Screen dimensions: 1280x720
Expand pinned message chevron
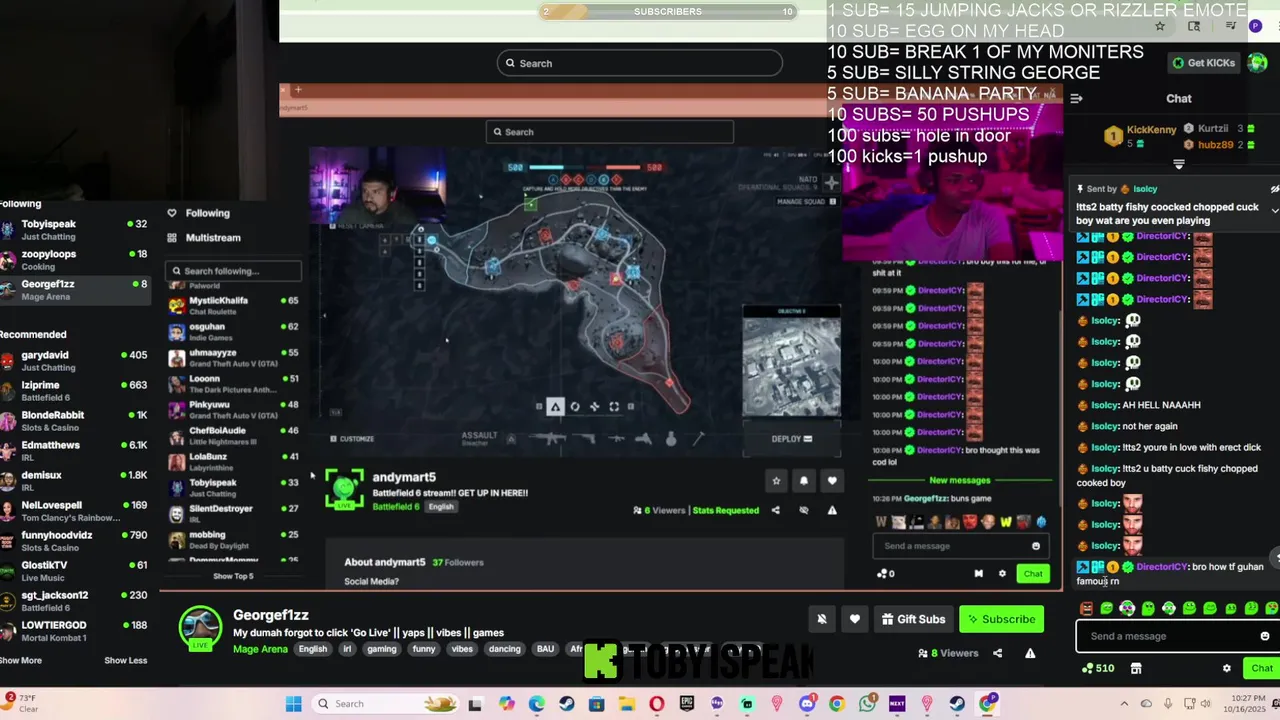pyautogui.click(x=1275, y=210)
